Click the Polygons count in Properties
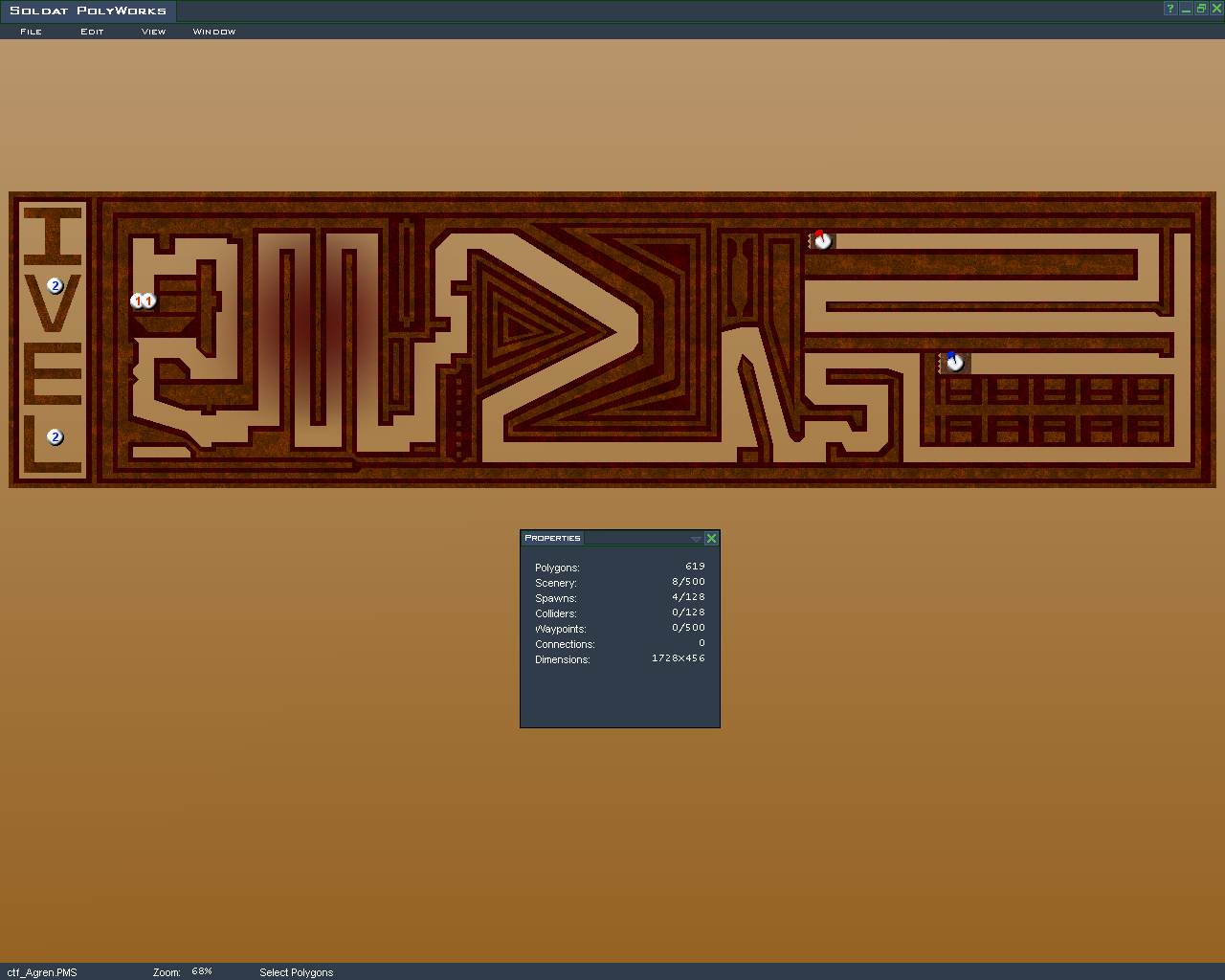Screen dimensions: 1225x980 pos(695,567)
